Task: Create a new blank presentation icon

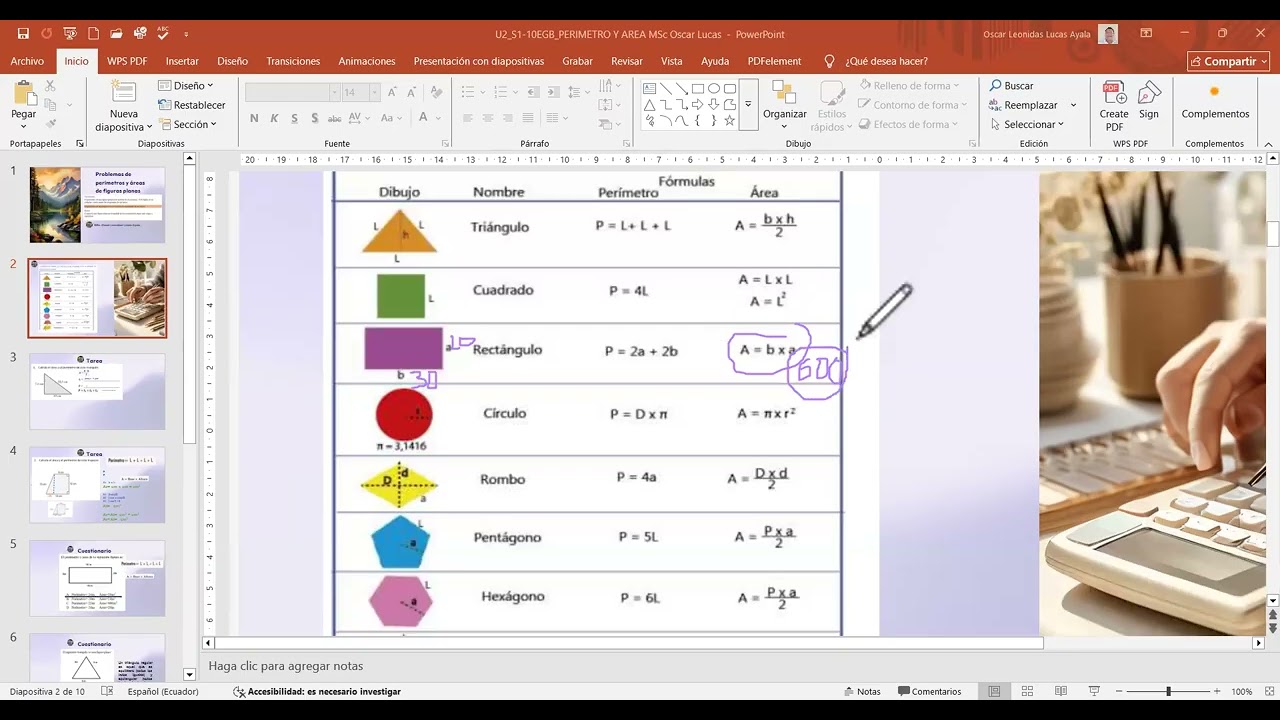Action: 94,34
